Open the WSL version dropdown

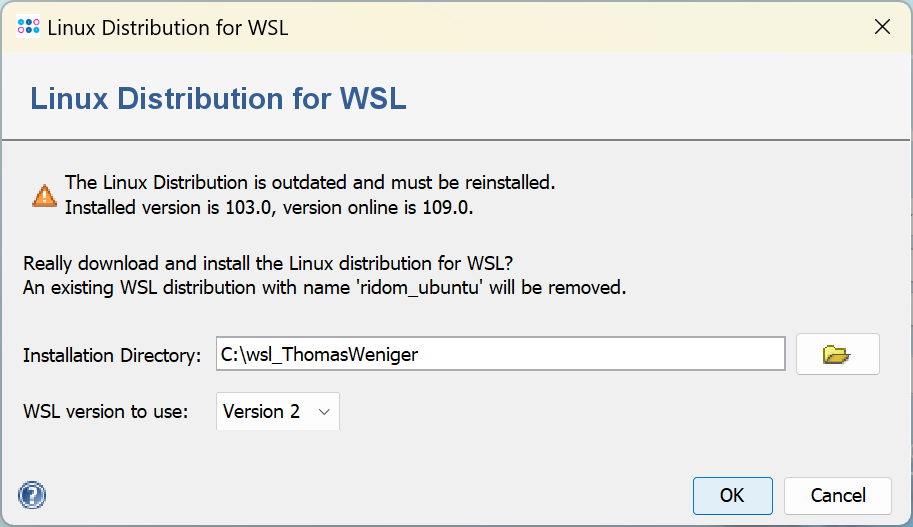click(278, 411)
